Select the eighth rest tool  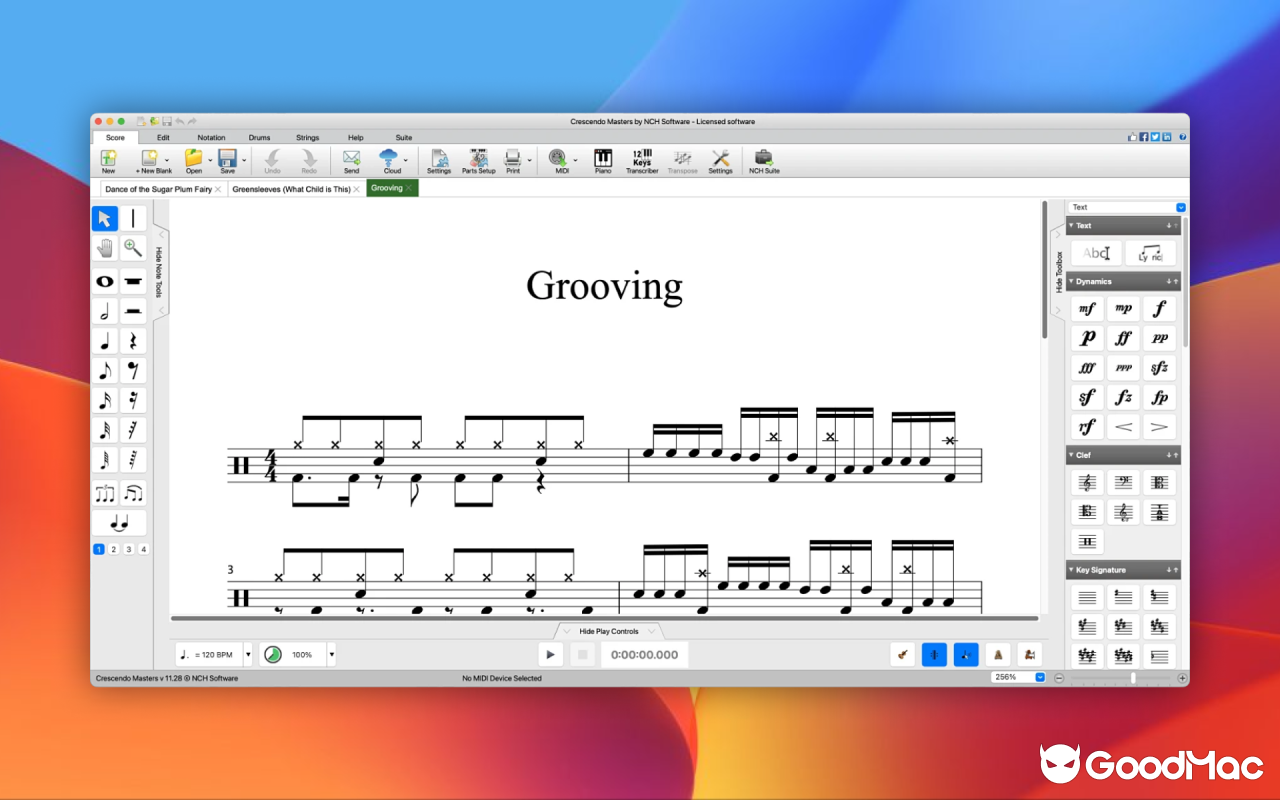tap(133, 369)
